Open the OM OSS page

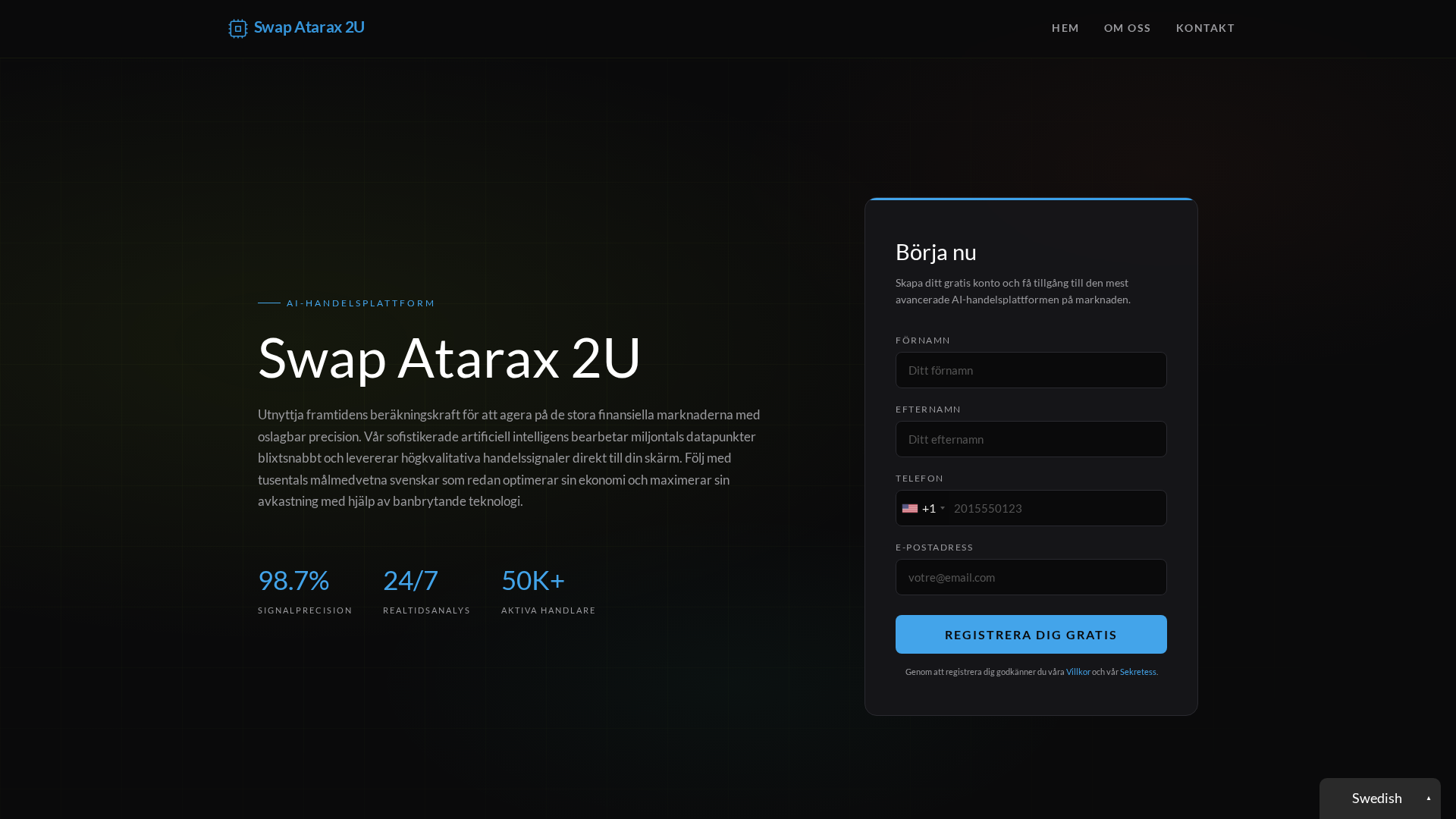click(x=1127, y=28)
